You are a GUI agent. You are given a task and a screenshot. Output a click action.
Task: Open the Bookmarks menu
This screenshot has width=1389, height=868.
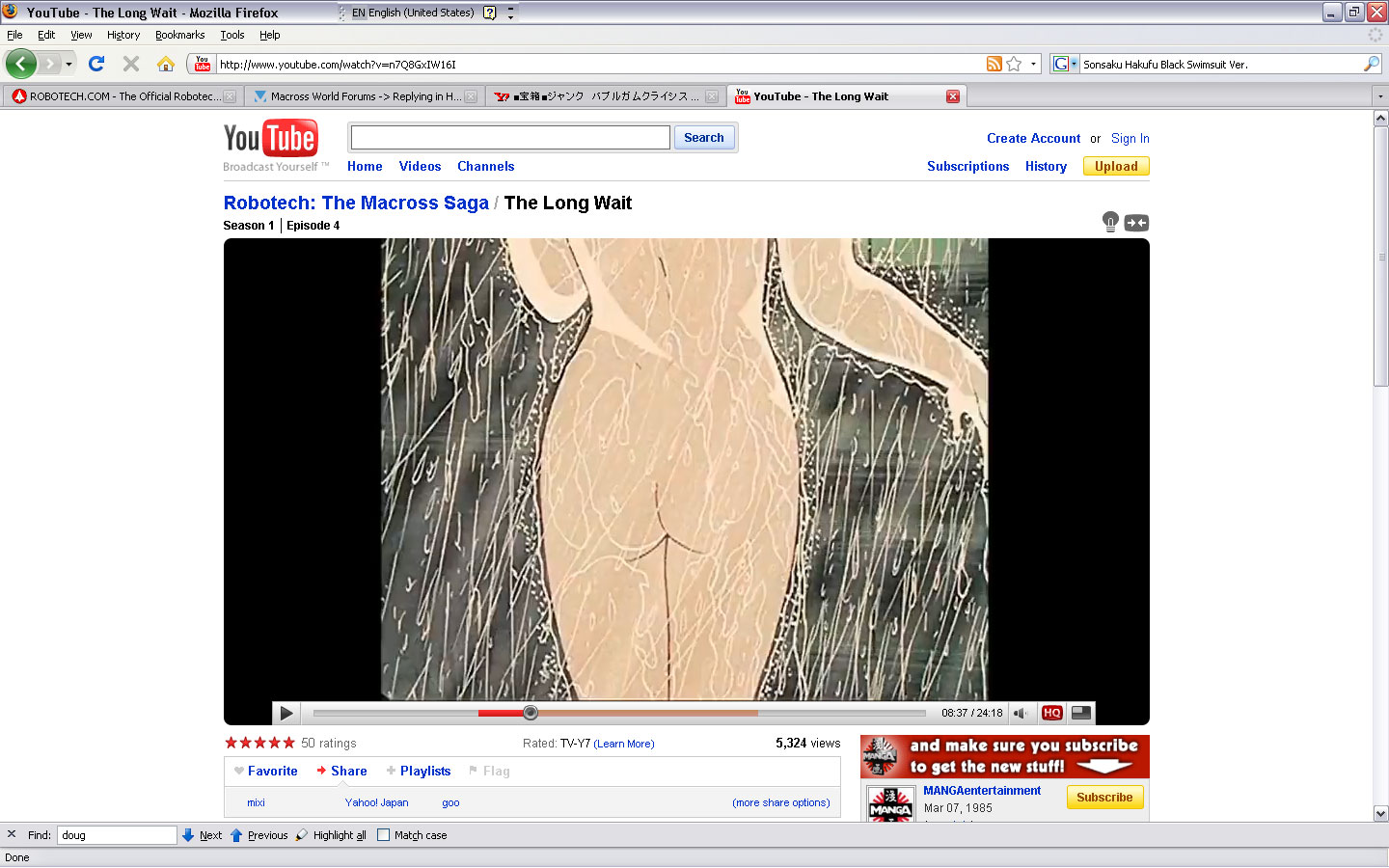(179, 35)
